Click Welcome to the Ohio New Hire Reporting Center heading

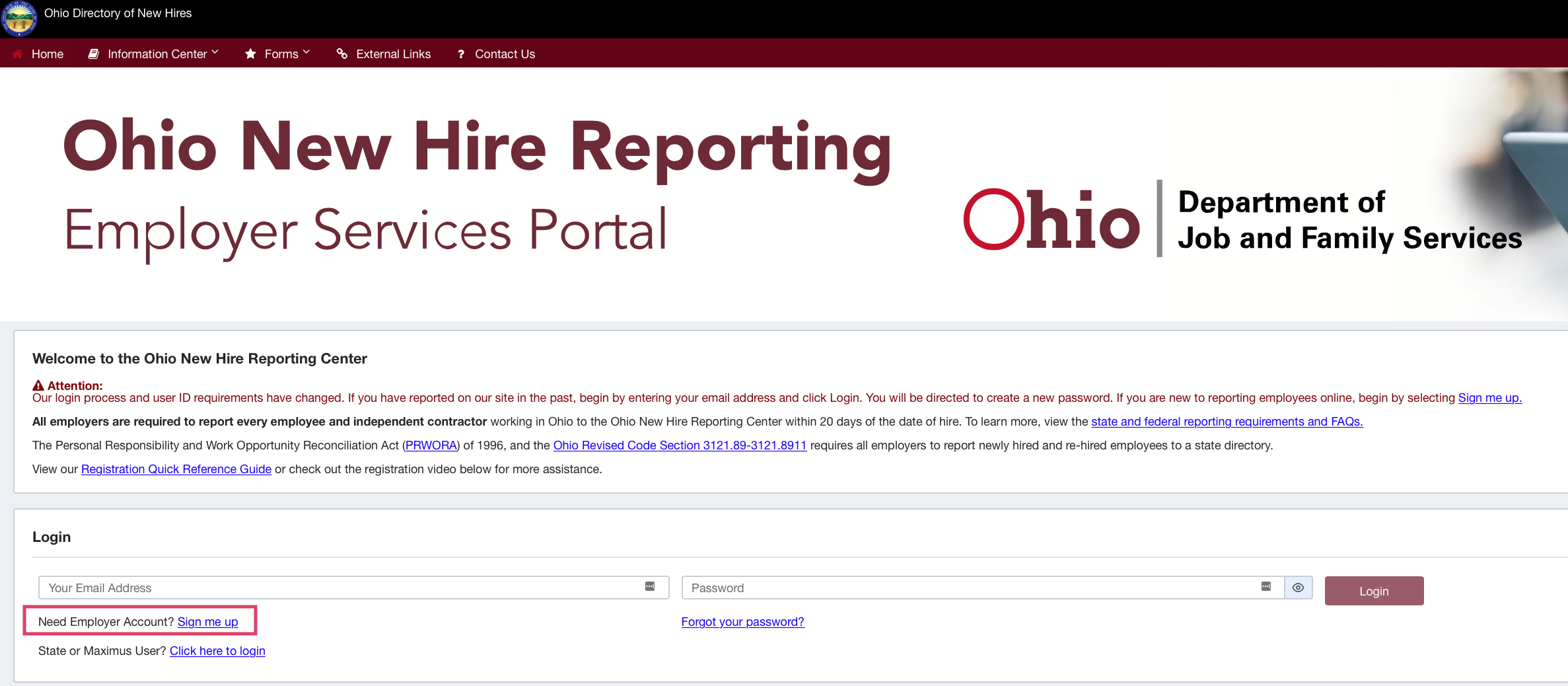199,358
